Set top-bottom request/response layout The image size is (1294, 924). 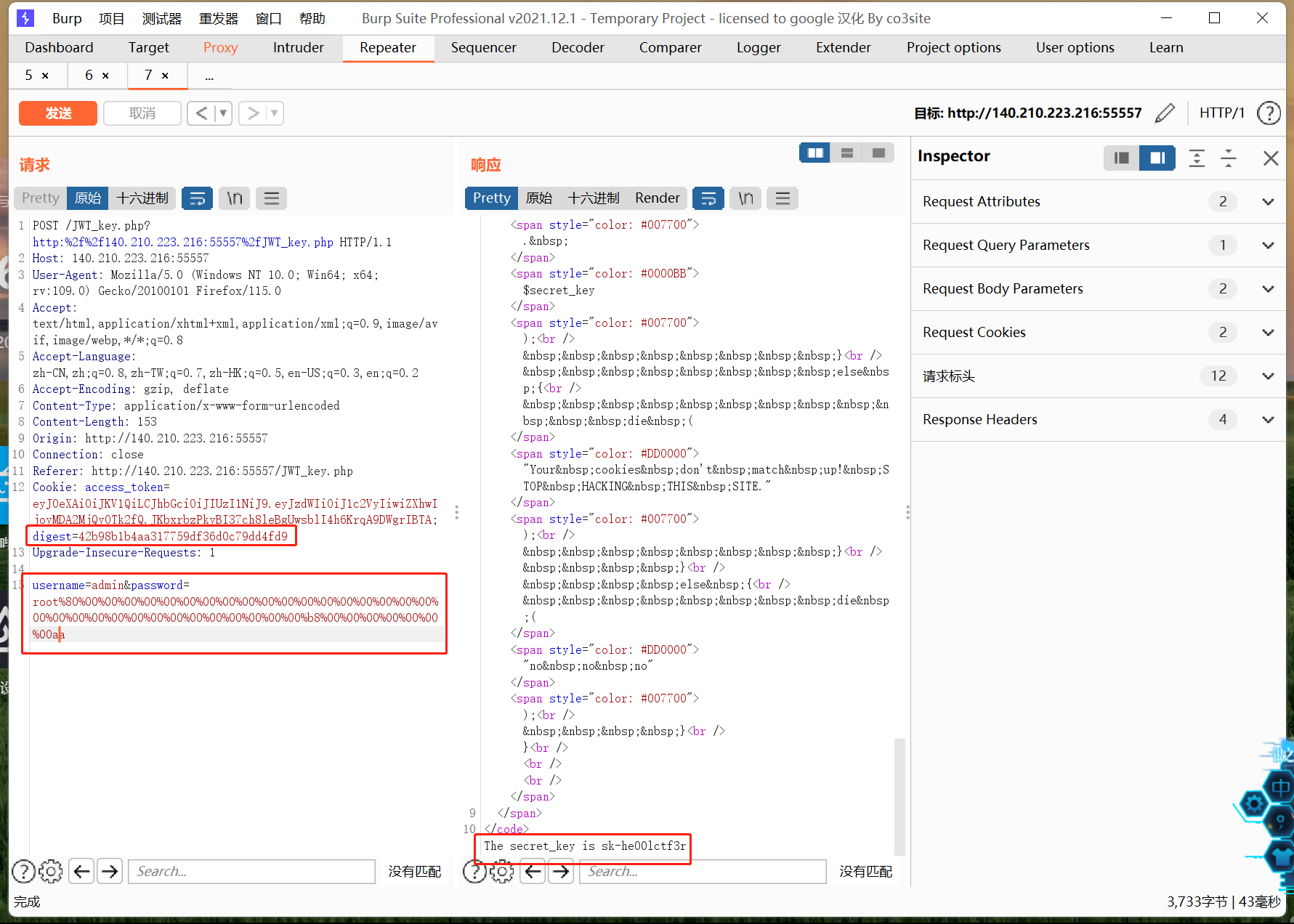pyautogui.click(x=846, y=153)
